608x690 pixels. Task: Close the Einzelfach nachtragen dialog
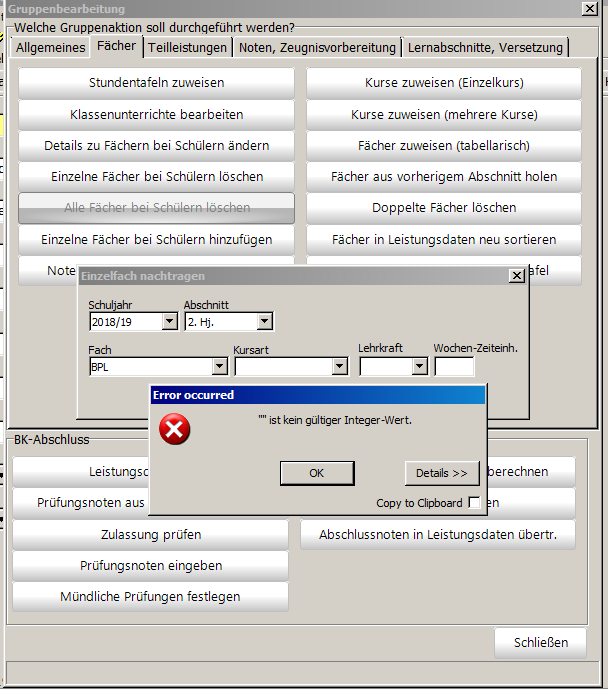(517, 276)
